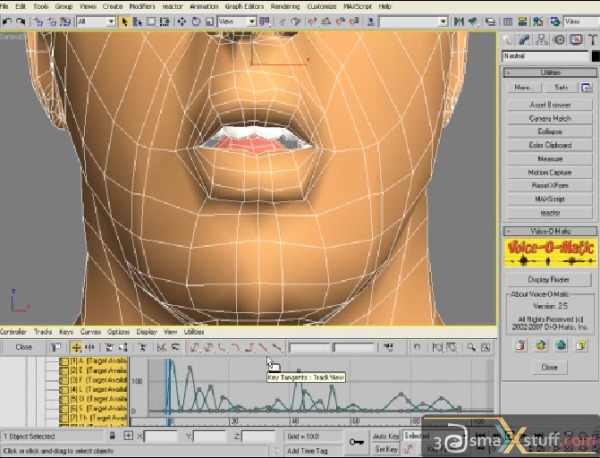Open the Graph Editors menu
The width and height of the screenshot is (600, 458).
pyautogui.click(x=244, y=7)
